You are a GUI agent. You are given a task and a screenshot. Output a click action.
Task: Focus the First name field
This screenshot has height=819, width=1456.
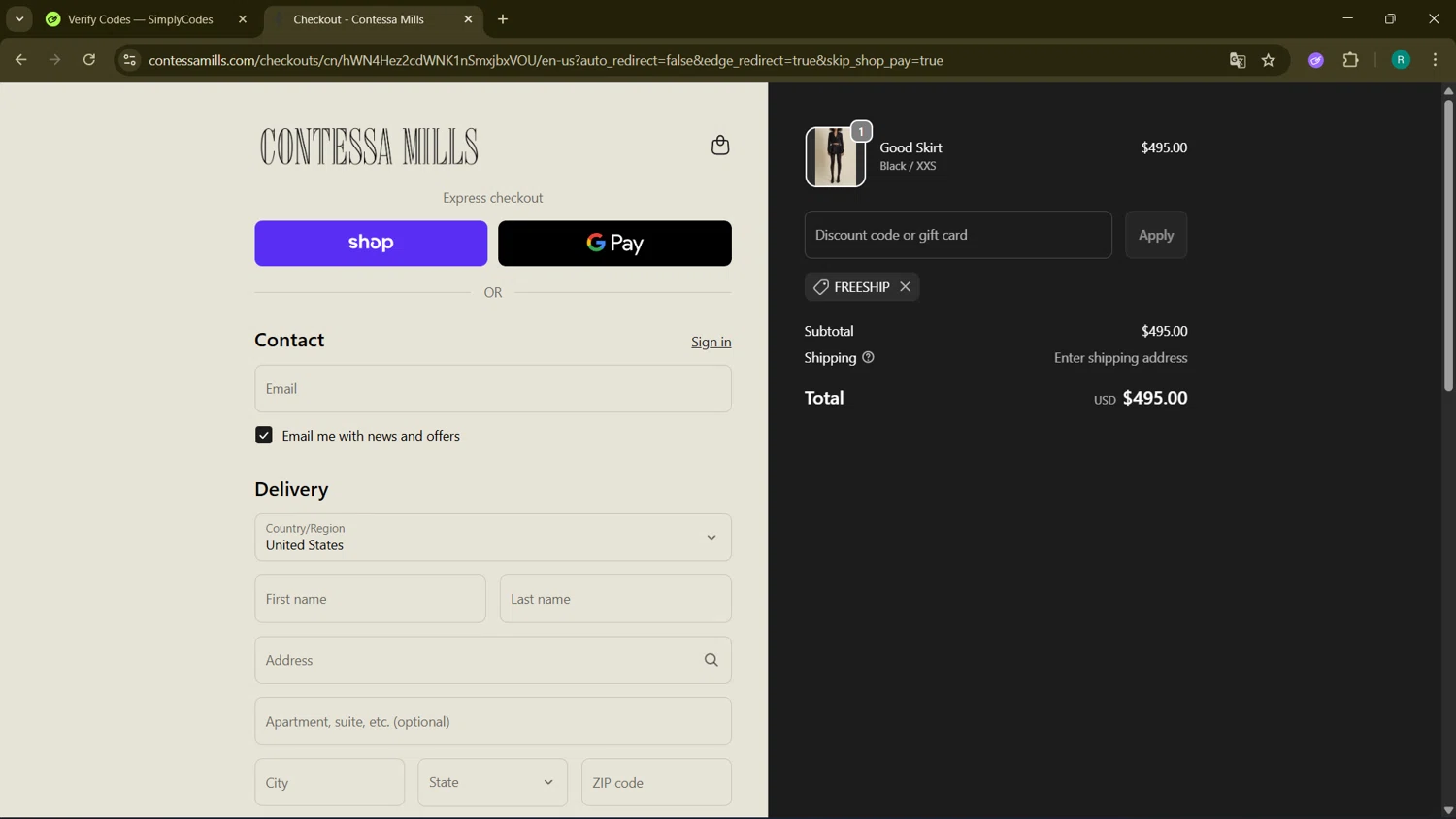370,599
